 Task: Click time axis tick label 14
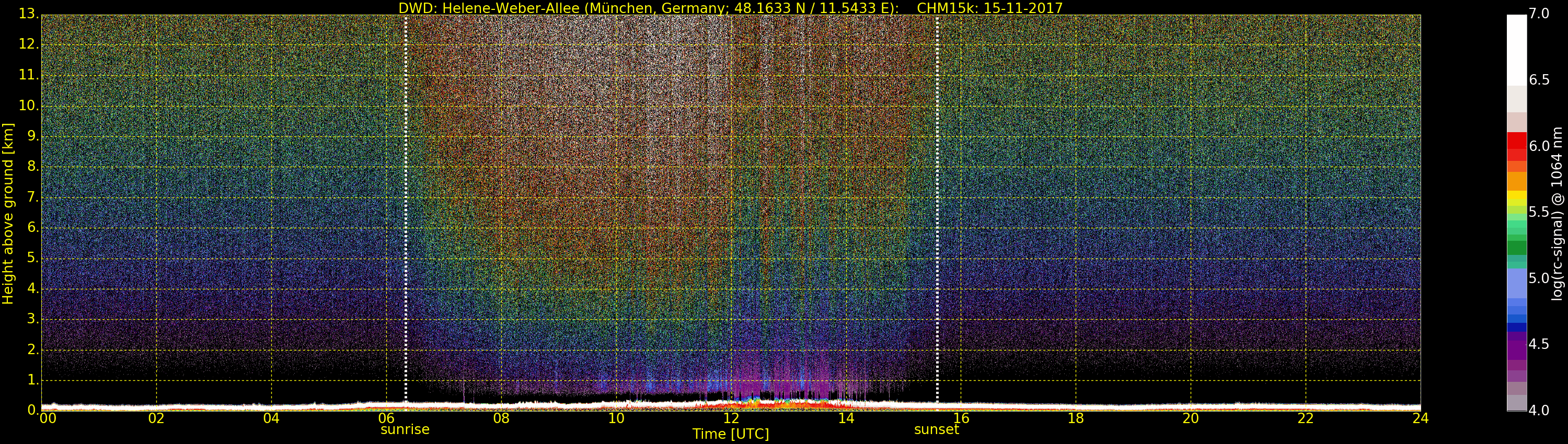(x=846, y=418)
